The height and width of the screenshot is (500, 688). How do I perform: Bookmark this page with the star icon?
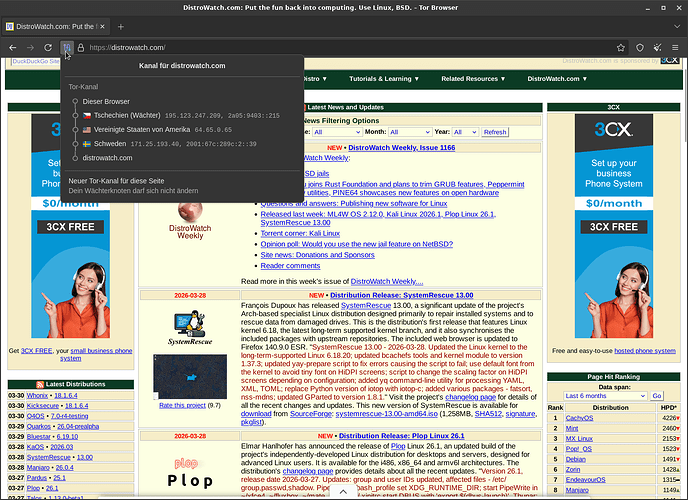[x=616, y=47]
